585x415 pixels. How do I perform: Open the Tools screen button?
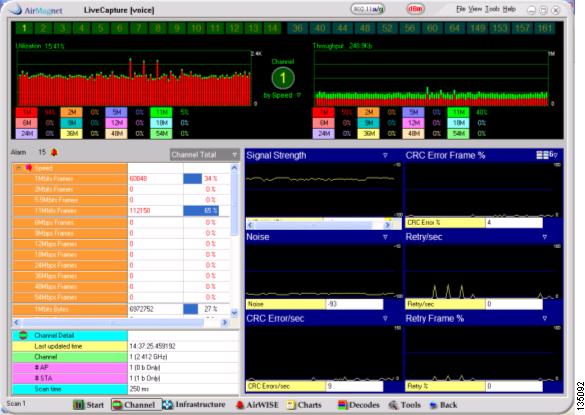(404, 405)
